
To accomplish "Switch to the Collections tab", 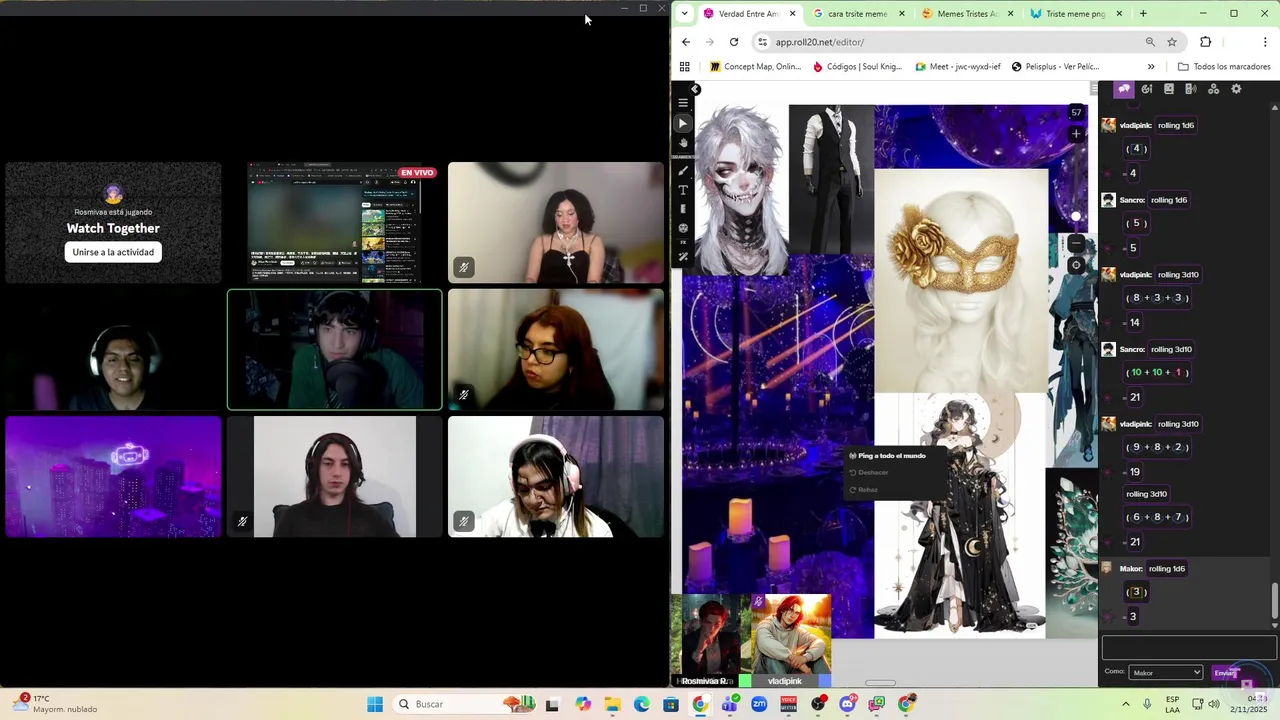I will [1213, 89].
